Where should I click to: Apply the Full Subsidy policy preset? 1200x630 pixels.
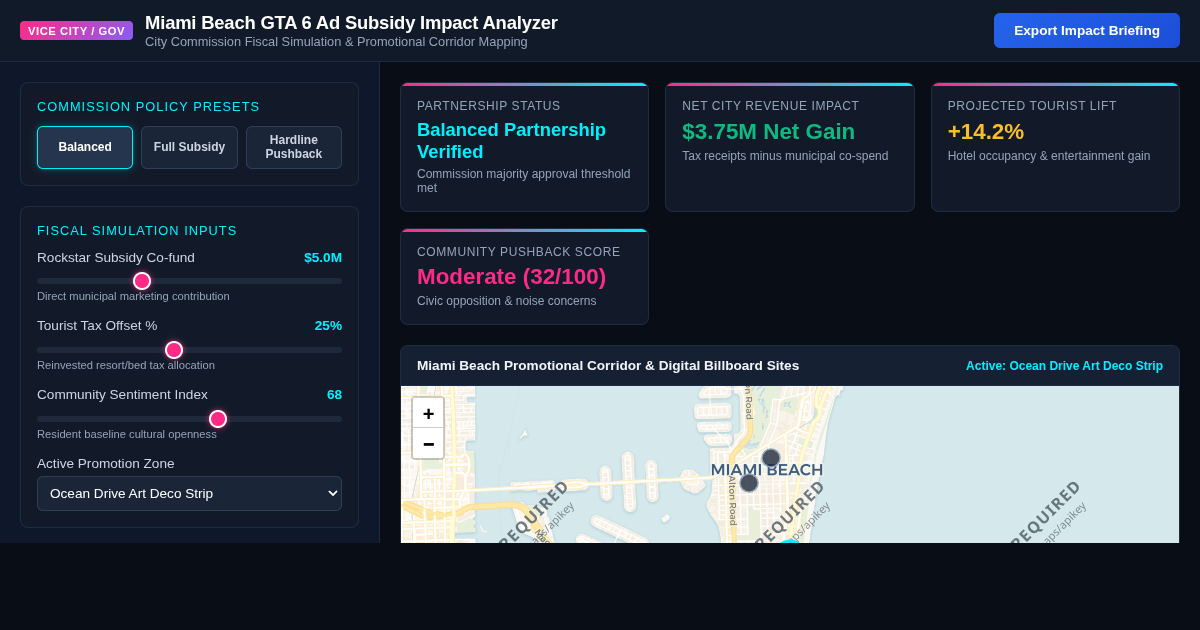tap(189, 147)
